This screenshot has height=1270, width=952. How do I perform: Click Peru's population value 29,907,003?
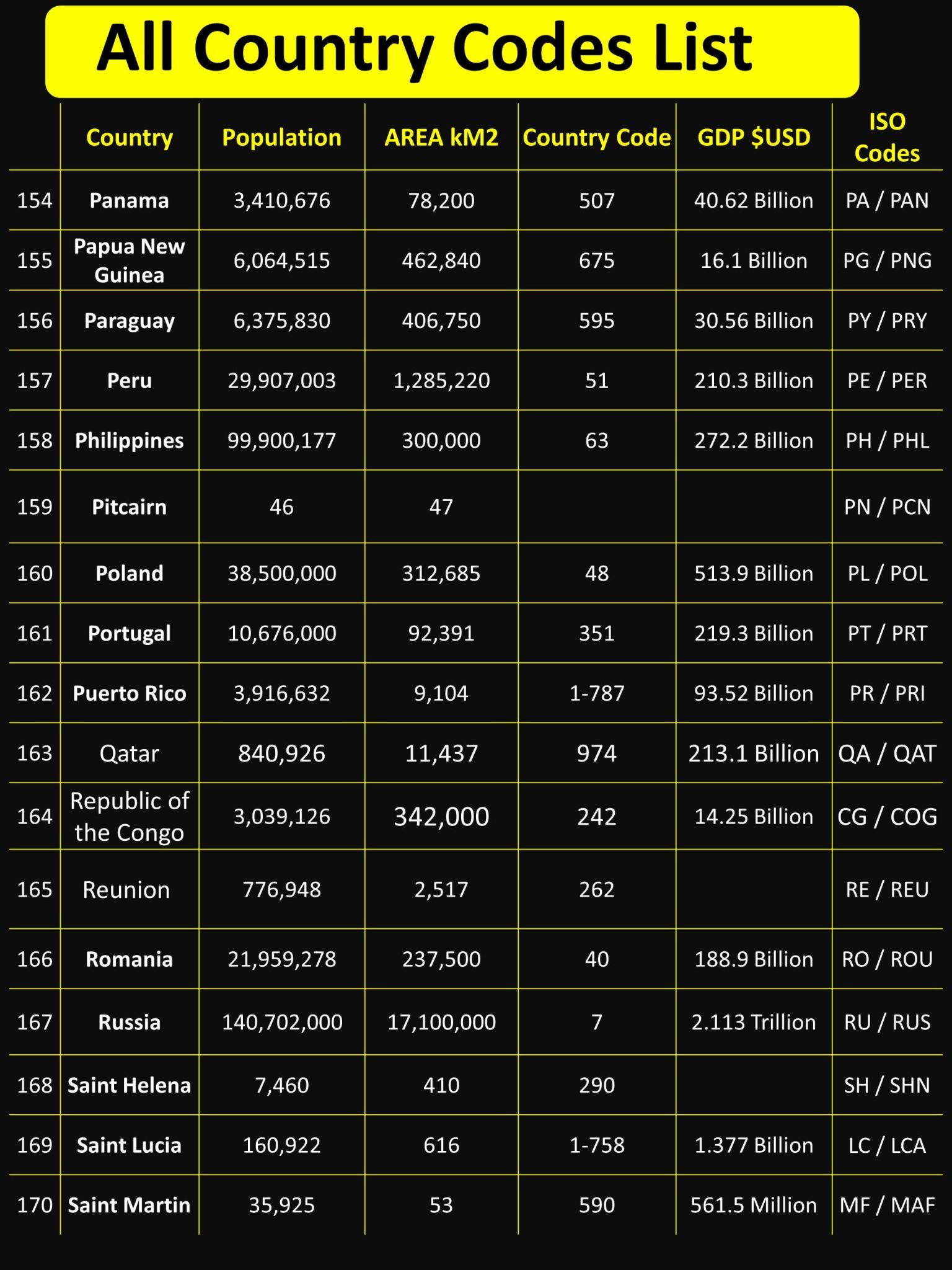pos(281,381)
